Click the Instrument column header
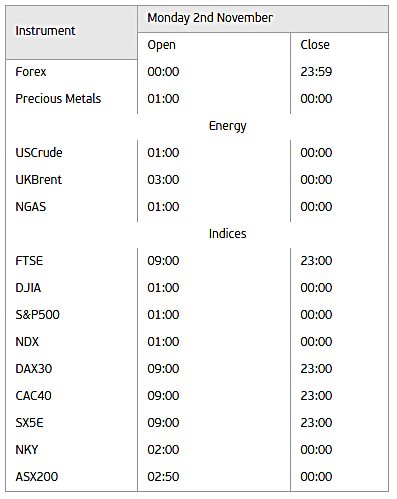 pyautogui.click(x=45, y=31)
